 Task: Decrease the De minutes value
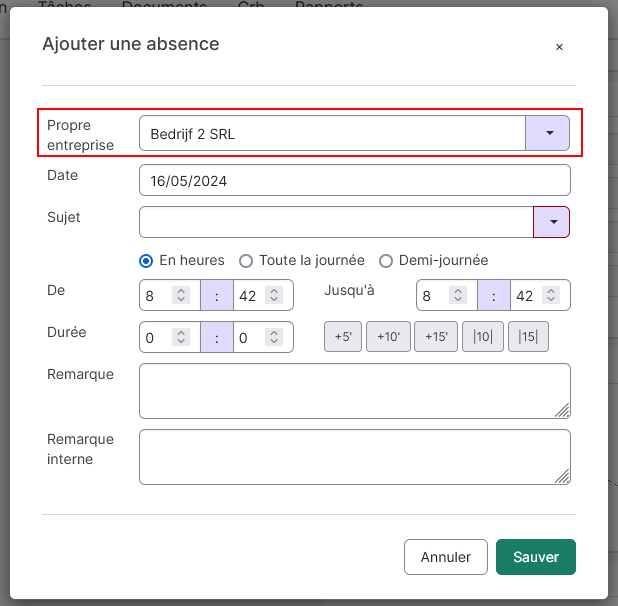[274, 299]
